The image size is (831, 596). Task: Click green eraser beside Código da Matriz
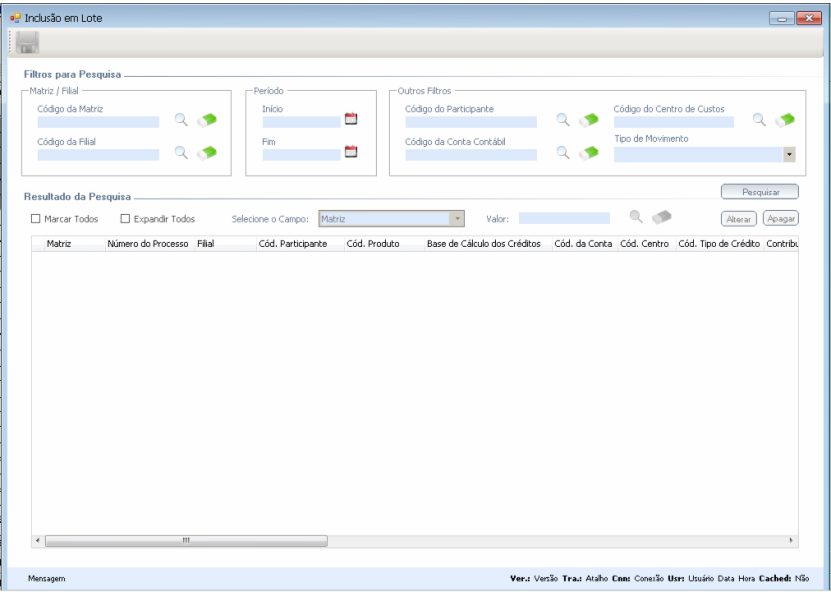coord(207,121)
